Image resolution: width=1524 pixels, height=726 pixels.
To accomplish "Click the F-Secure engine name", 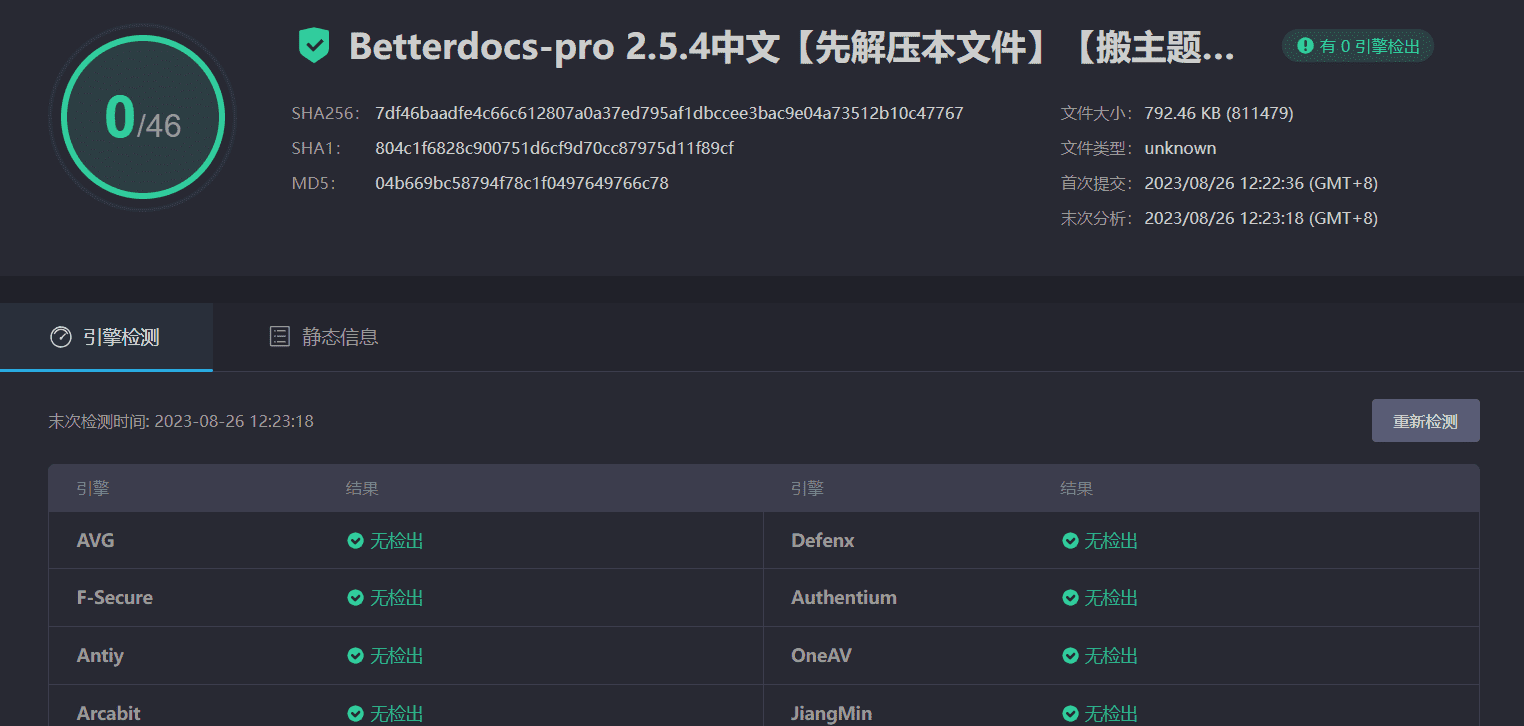I will tap(115, 598).
